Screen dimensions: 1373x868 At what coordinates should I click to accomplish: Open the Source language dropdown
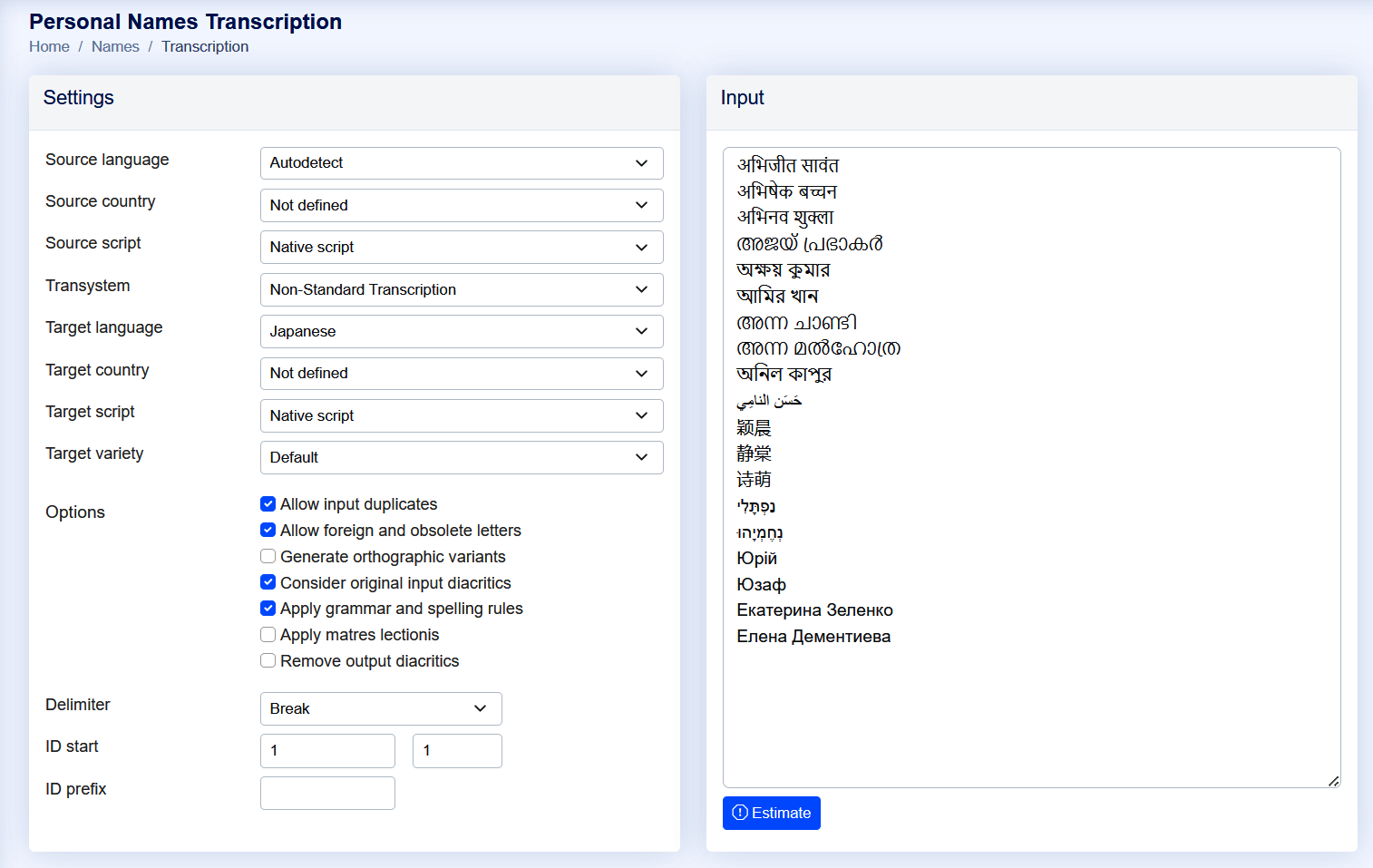click(462, 163)
